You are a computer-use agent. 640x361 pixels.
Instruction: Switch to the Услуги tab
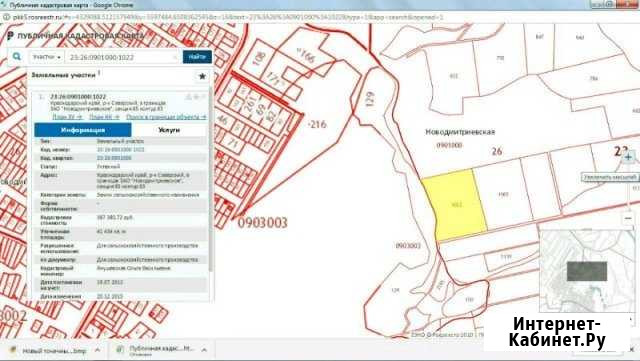[x=169, y=130]
